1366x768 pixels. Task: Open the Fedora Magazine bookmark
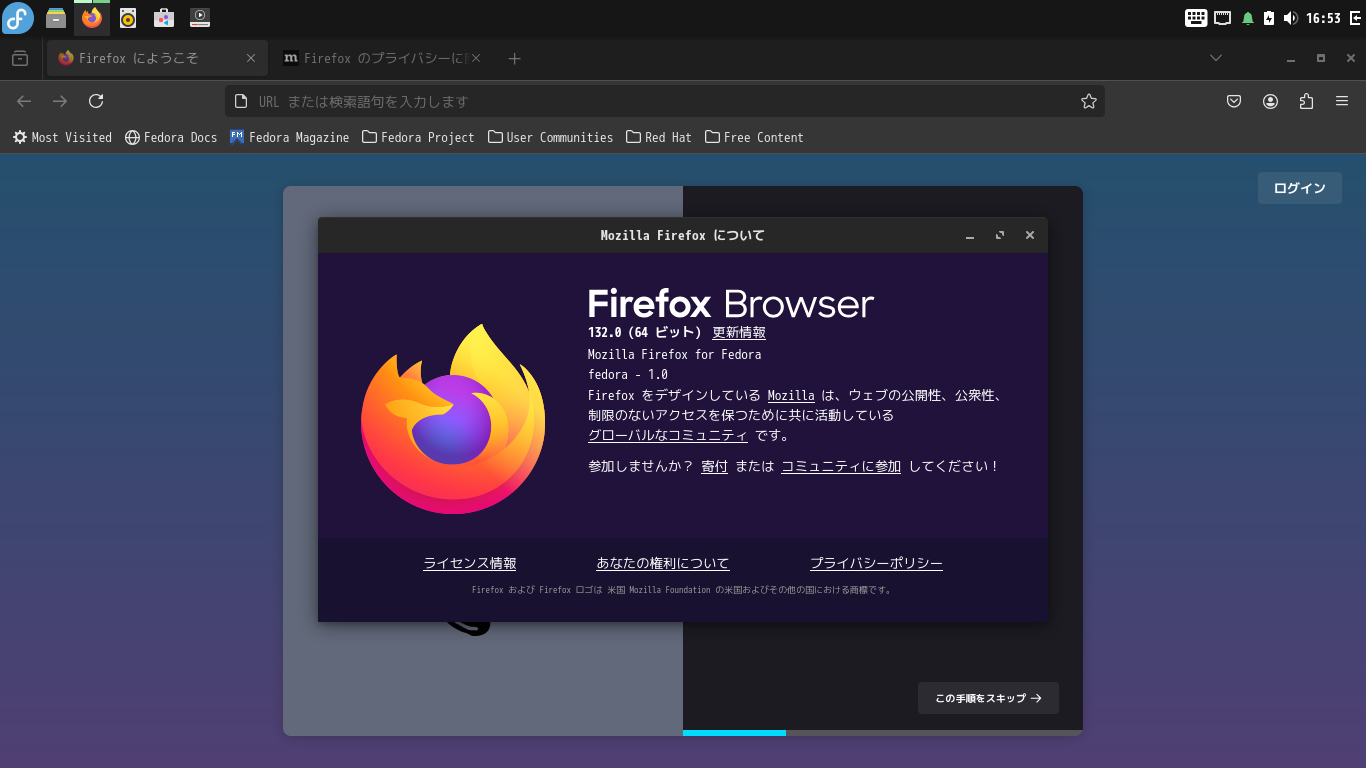coord(289,137)
